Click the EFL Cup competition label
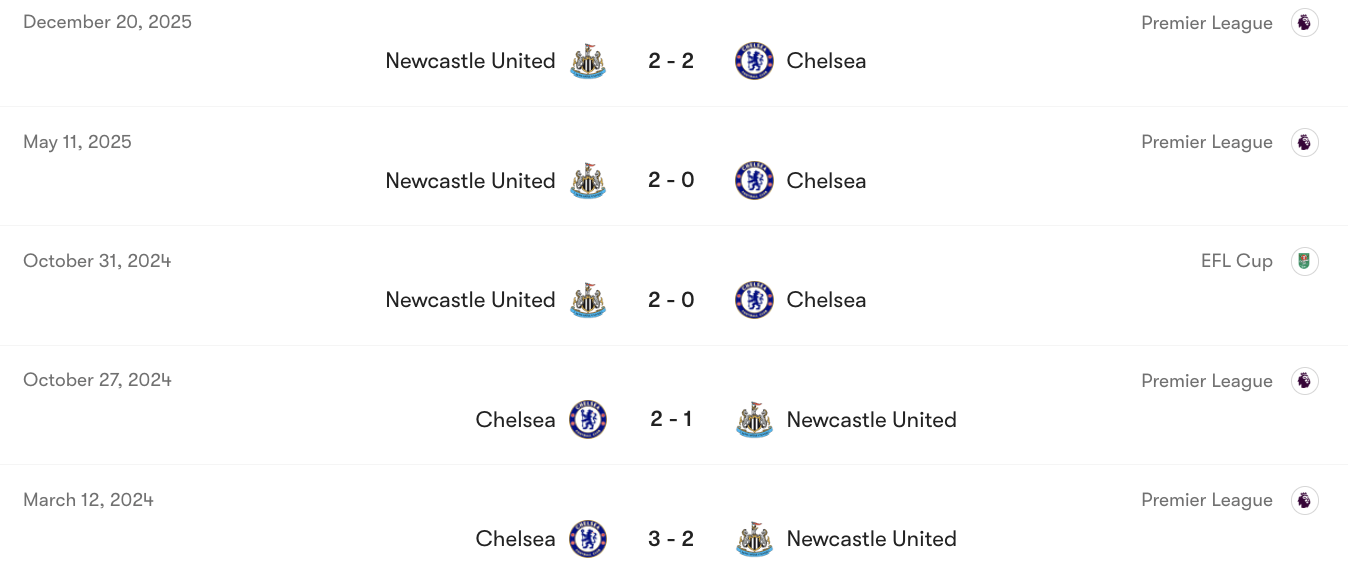The height and width of the screenshot is (576, 1348). (x=1237, y=261)
